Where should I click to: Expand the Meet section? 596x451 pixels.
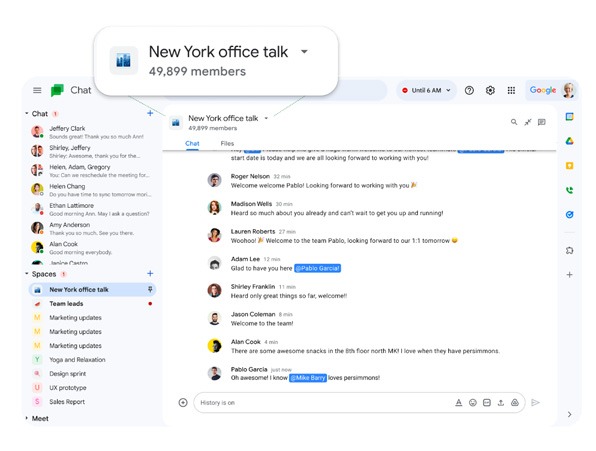(x=27, y=418)
